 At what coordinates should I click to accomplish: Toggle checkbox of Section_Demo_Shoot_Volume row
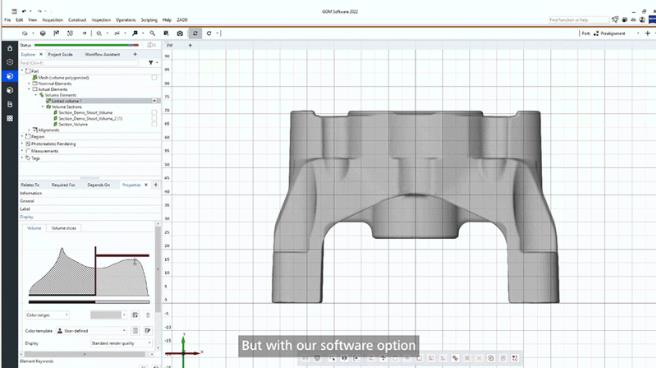pyautogui.click(x=154, y=112)
